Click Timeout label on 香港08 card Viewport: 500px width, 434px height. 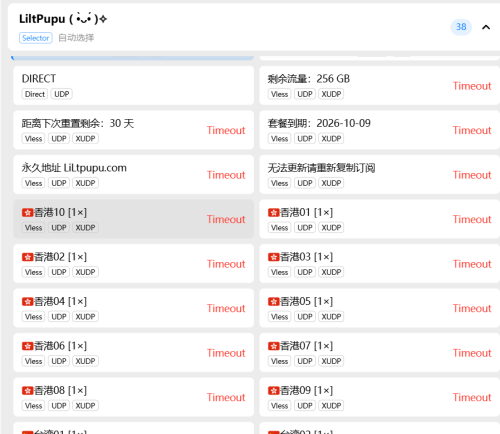(x=226, y=397)
